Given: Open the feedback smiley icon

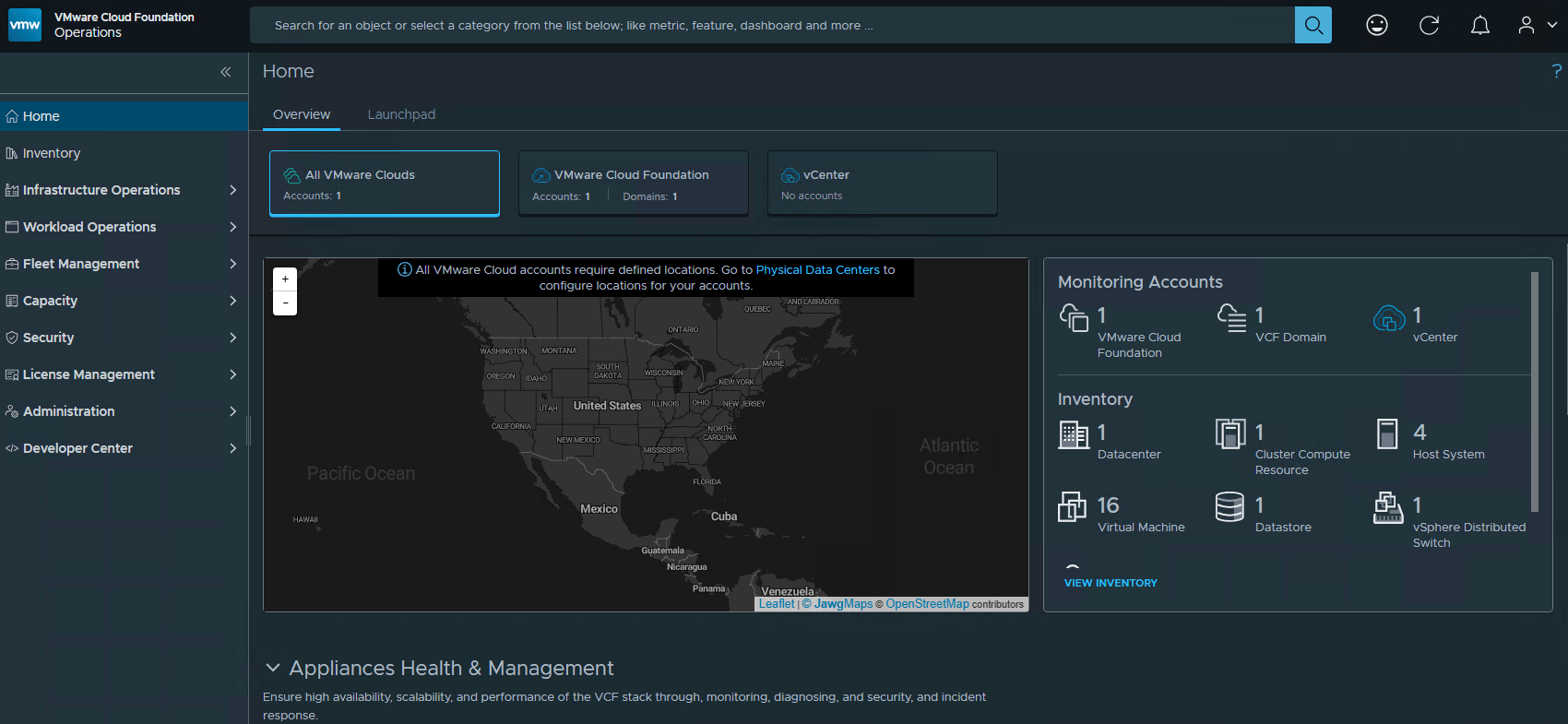Looking at the screenshot, I should click(x=1377, y=25).
